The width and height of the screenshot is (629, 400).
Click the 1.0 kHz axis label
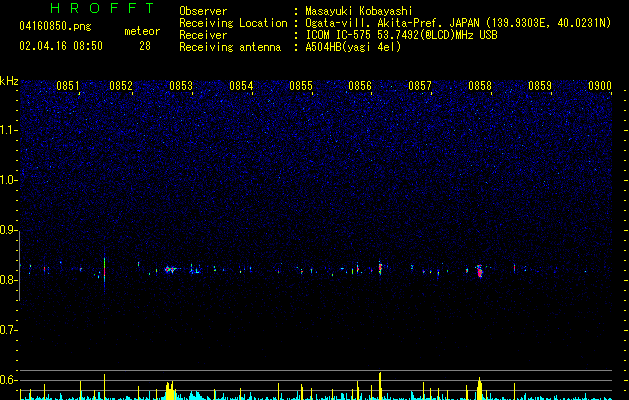coord(9,180)
